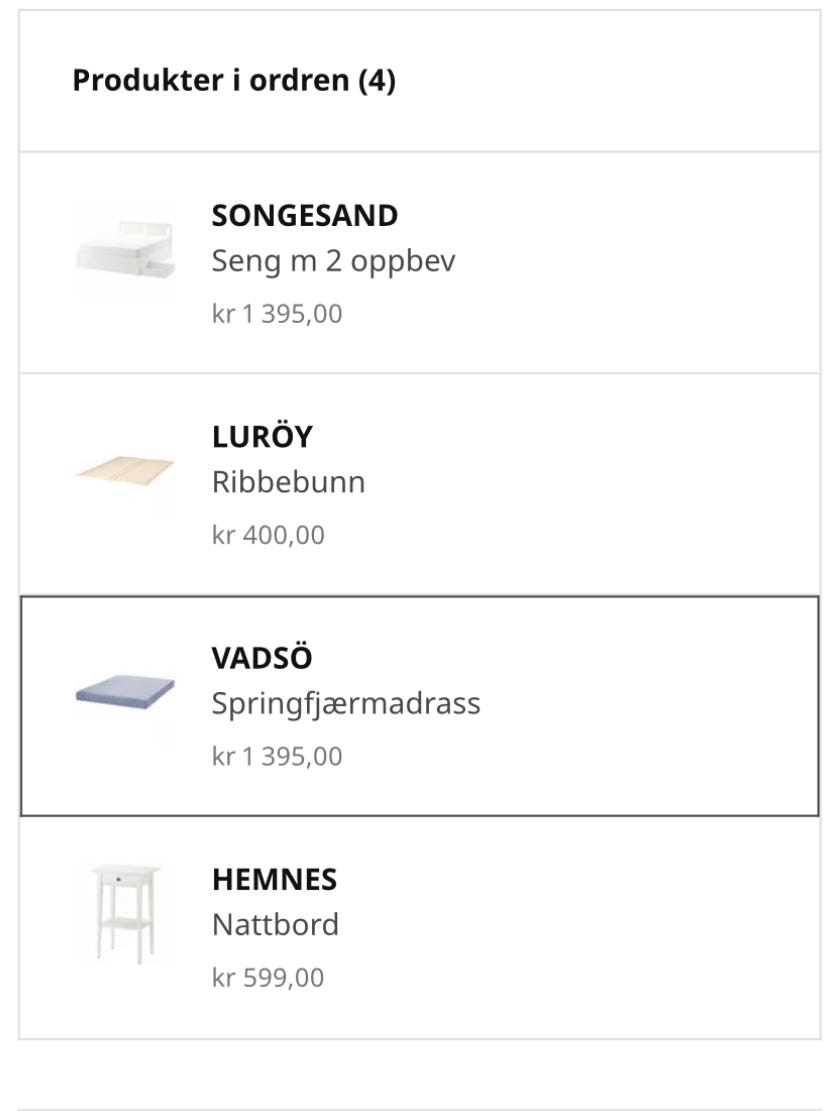The height and width of the screenshot is (1111, 828).
Task: Select the 'Nattbord' description text
Action: (275, 925)
